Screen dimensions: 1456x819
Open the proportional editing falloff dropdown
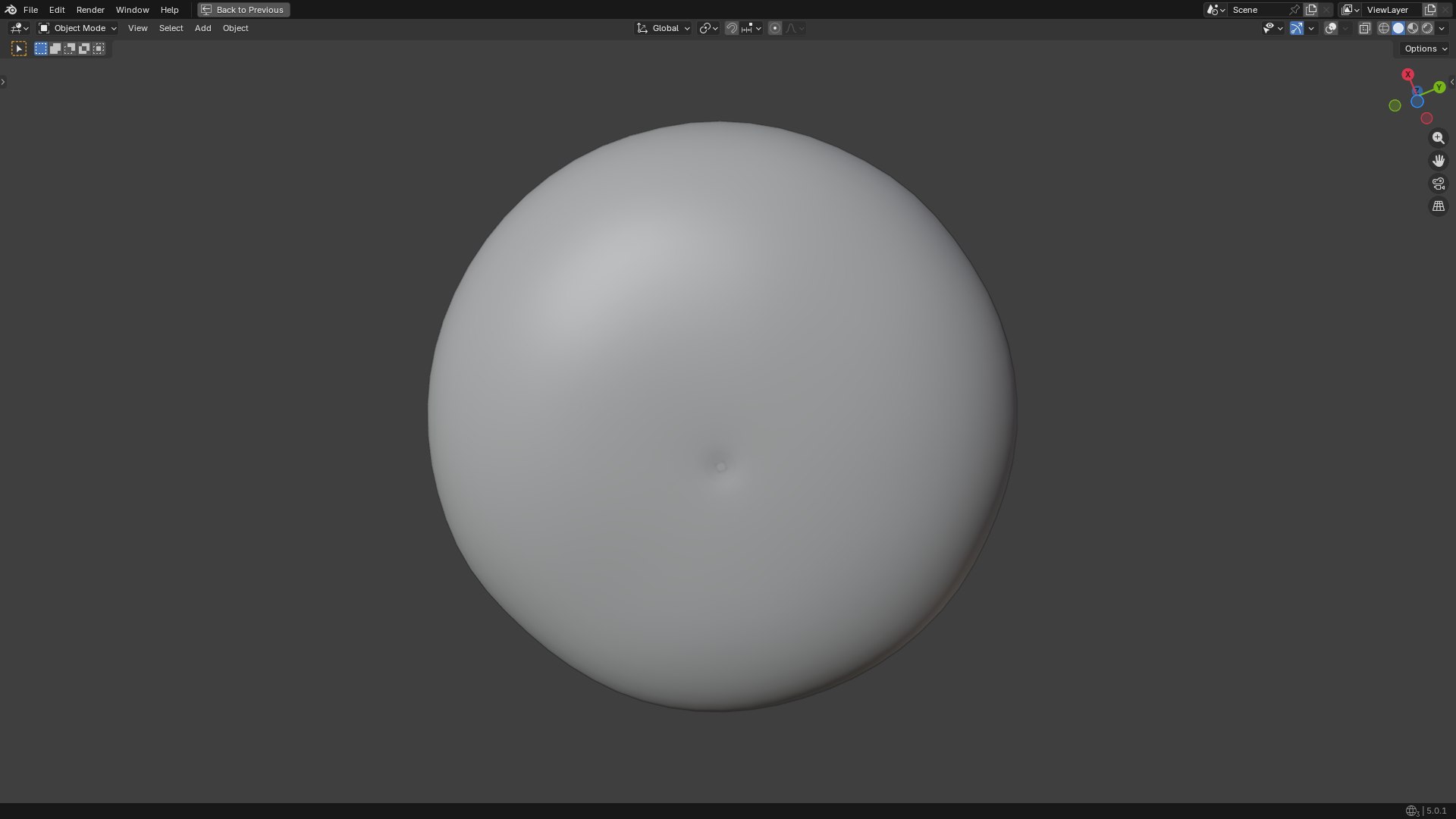coord(795,28)
